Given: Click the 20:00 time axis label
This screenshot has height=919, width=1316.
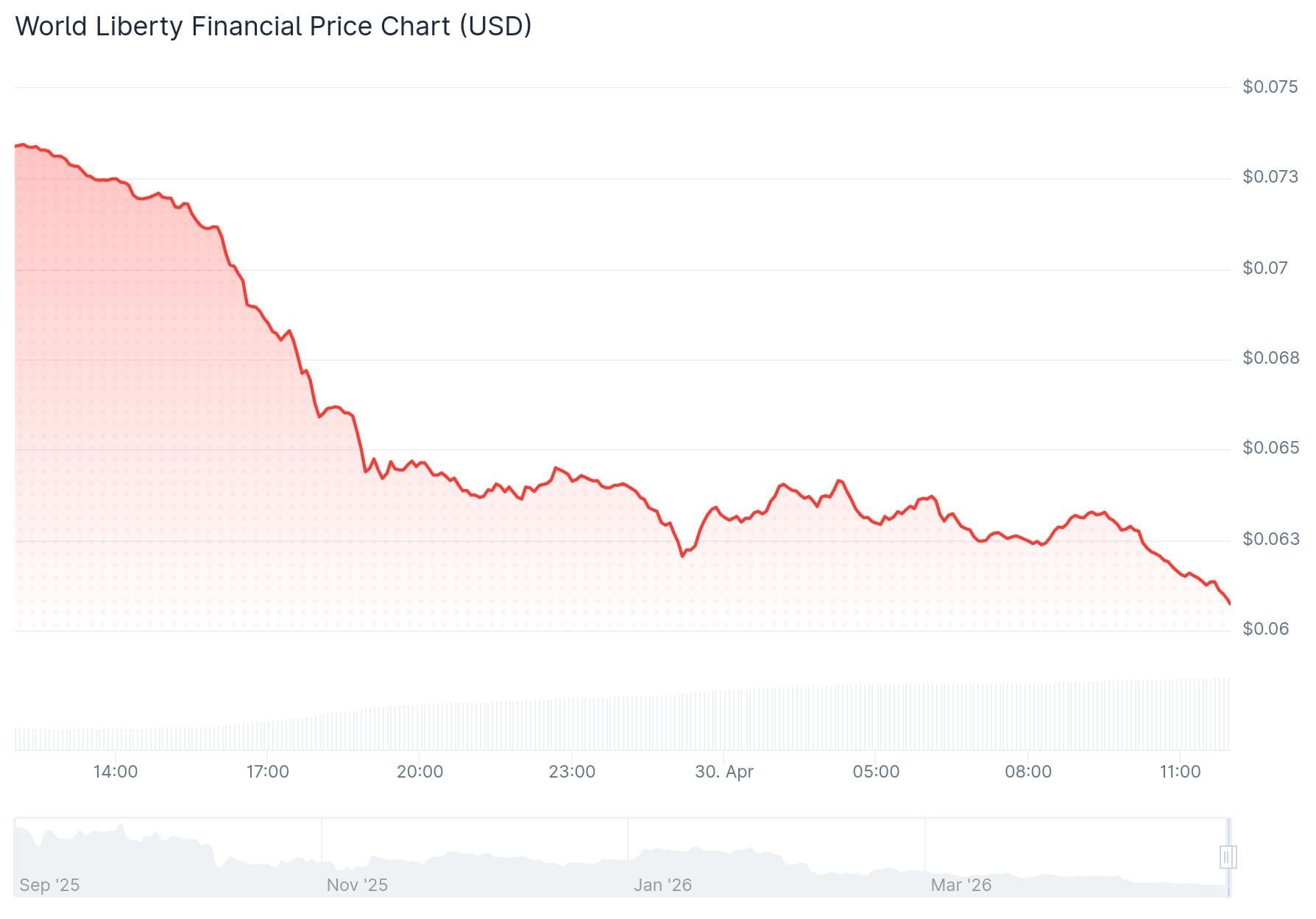Looking at the screenshot, I should click(420, 772).
